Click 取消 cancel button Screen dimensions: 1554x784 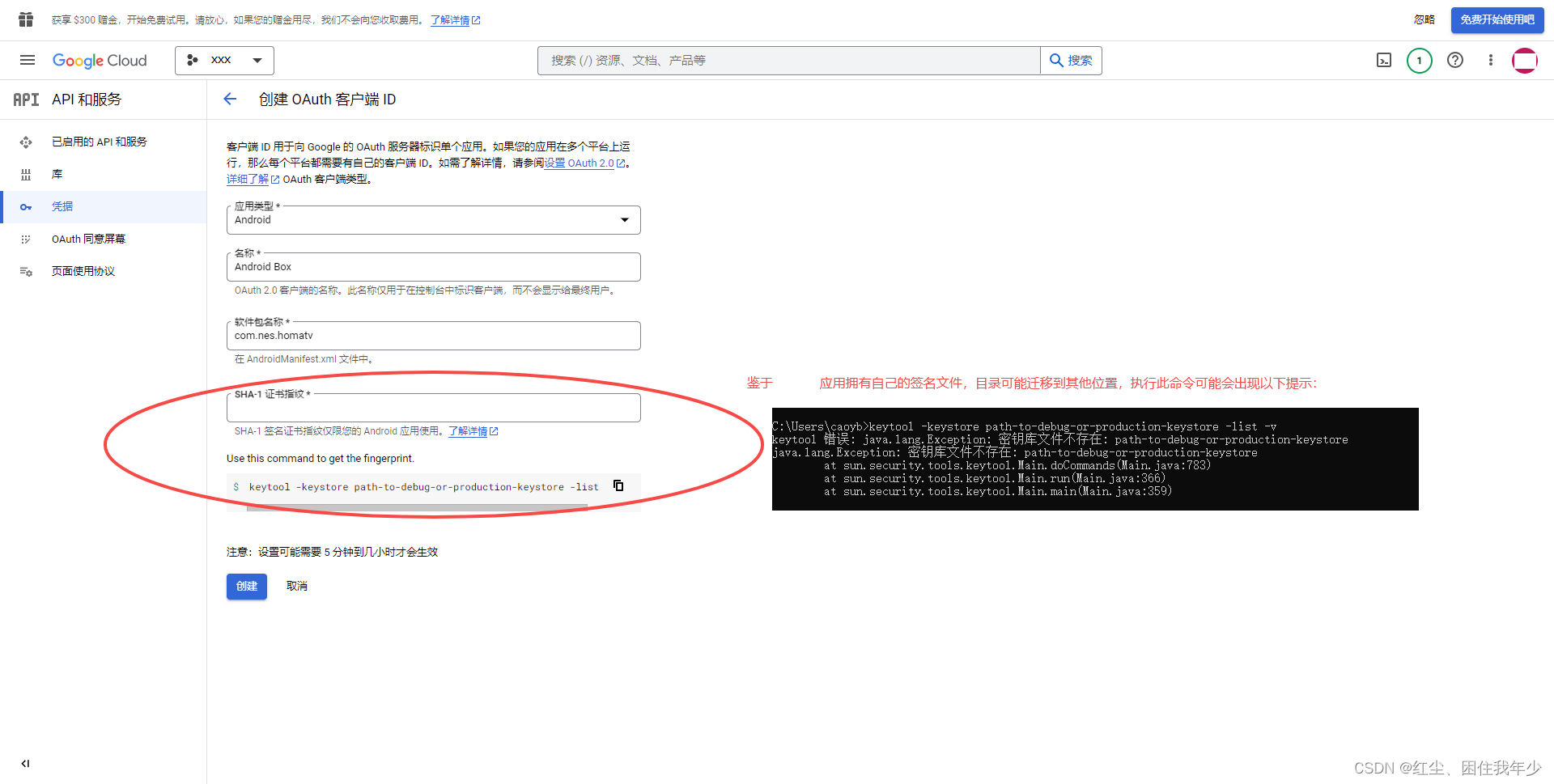297,586
